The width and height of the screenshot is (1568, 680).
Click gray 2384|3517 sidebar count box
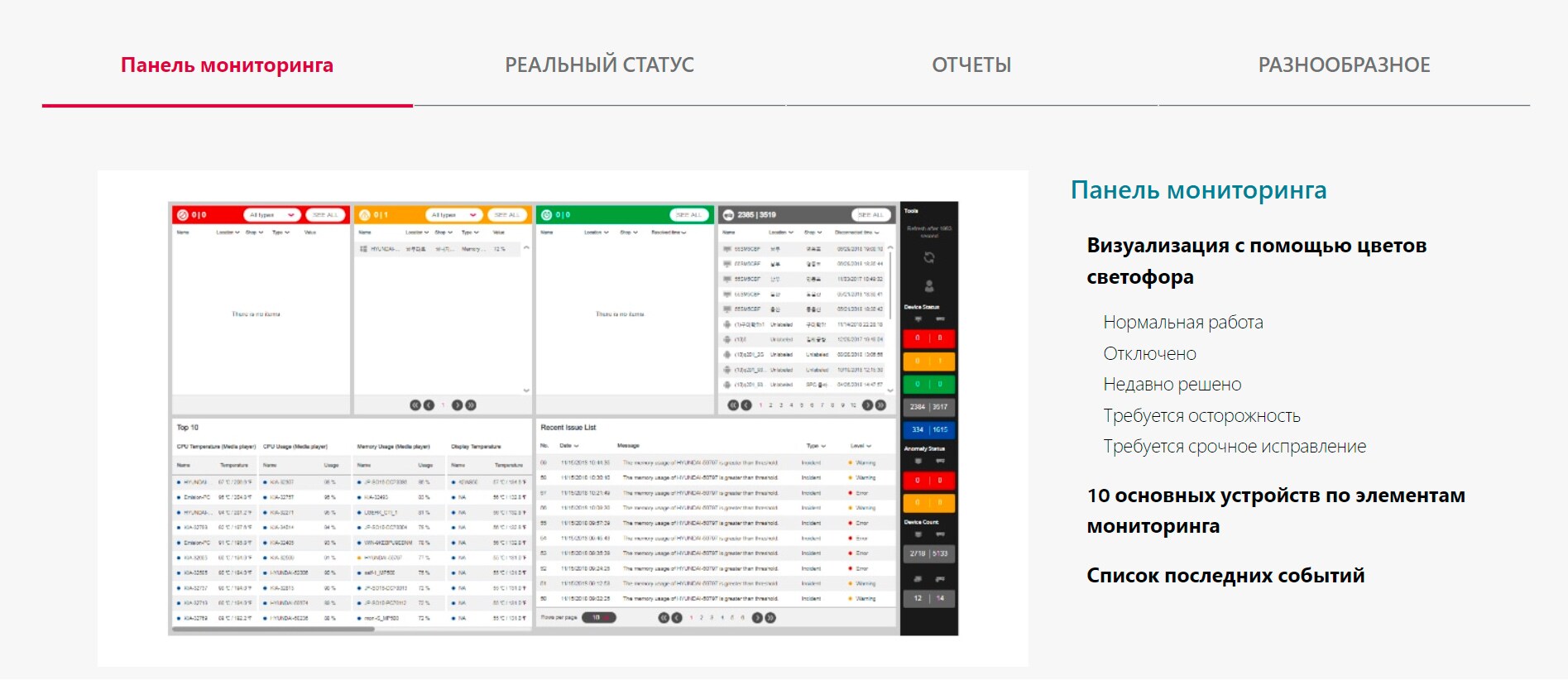929,407
